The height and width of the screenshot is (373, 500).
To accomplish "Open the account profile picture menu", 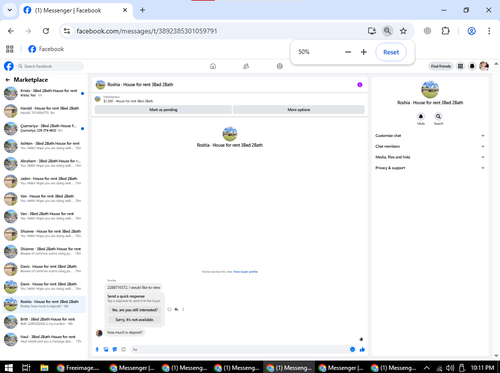I will point(484,66).
